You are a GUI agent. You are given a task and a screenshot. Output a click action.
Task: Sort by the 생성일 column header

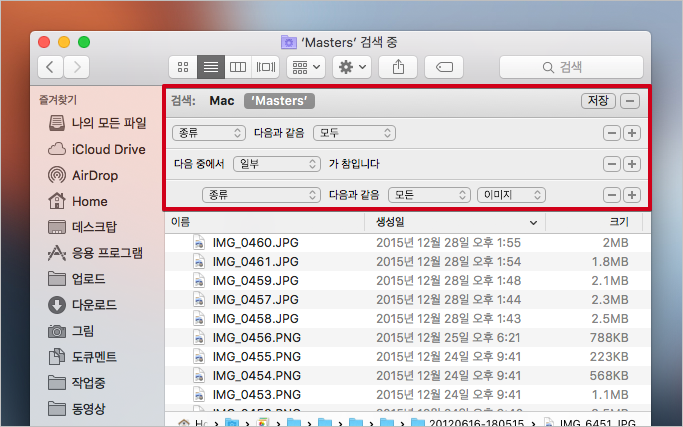455,222
